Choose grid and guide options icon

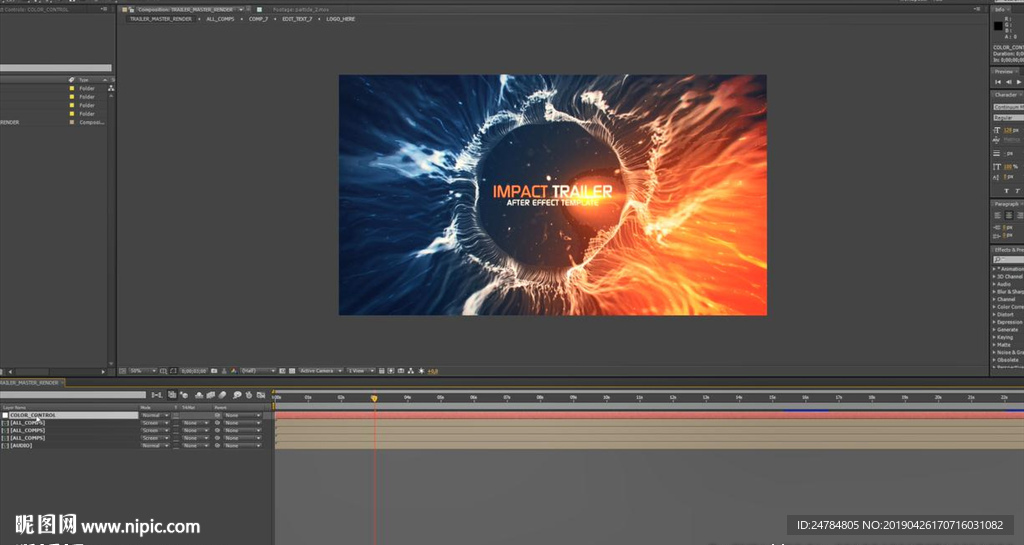(163, 371)
